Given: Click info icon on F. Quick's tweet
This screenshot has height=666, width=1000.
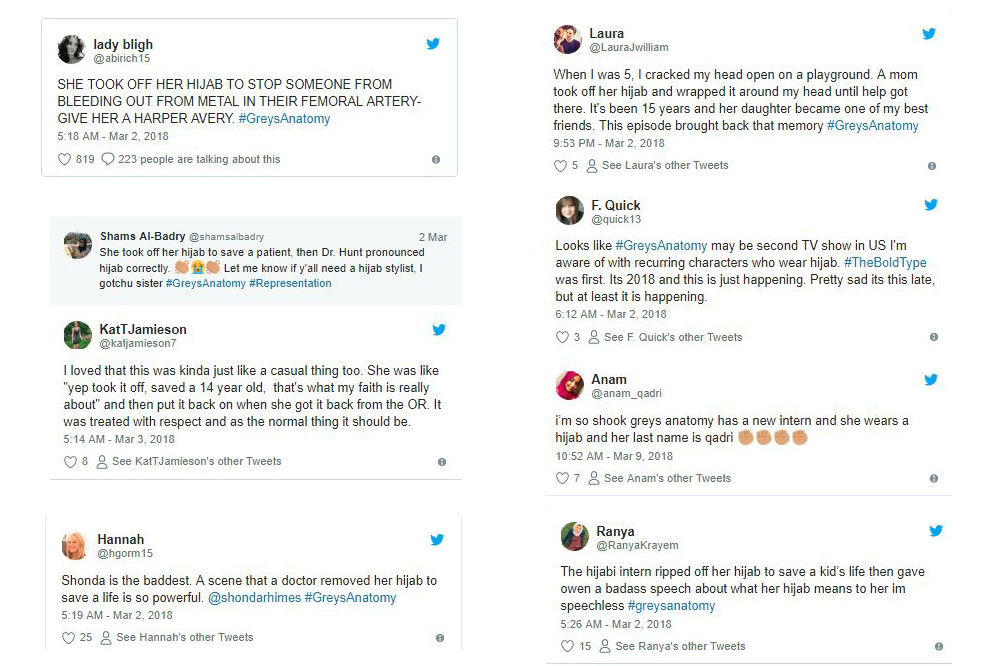Looking at the screenshot, I should 933,338.
